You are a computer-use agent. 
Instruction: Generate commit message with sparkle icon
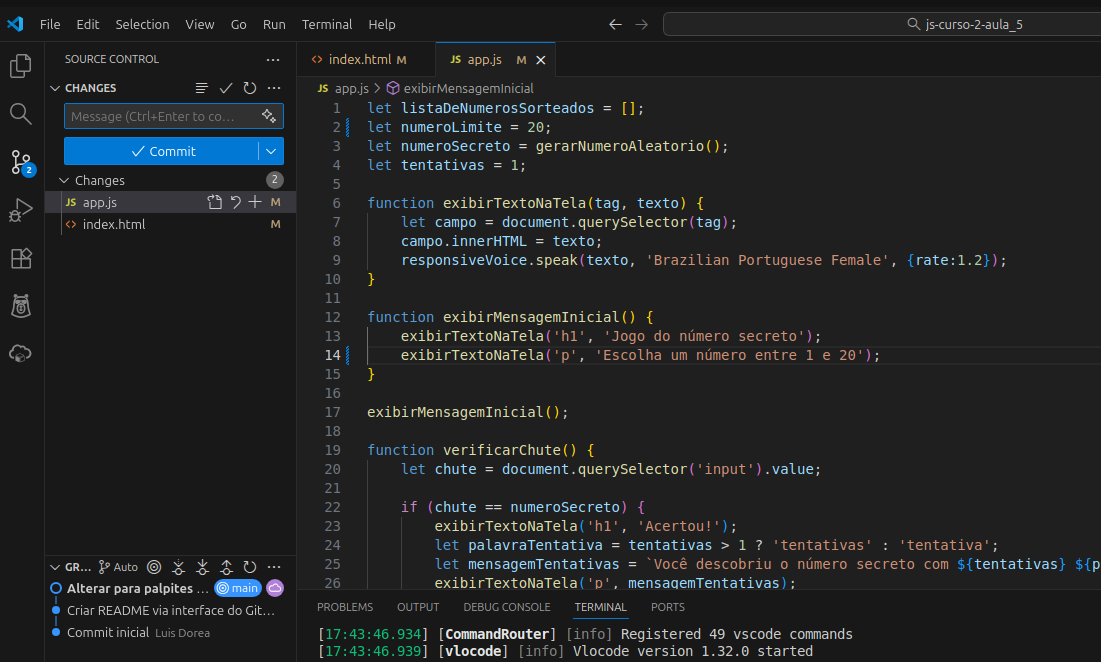(268, 116)
